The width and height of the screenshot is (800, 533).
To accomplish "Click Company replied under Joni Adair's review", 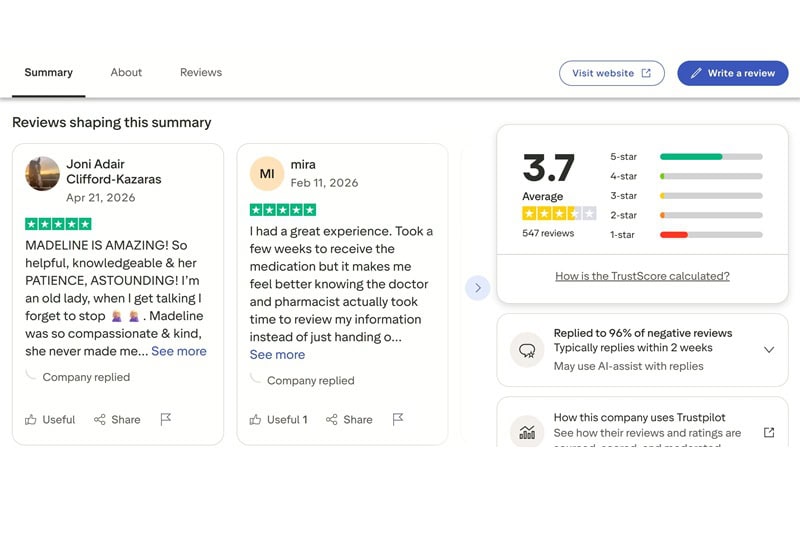I will pos(86,377).
